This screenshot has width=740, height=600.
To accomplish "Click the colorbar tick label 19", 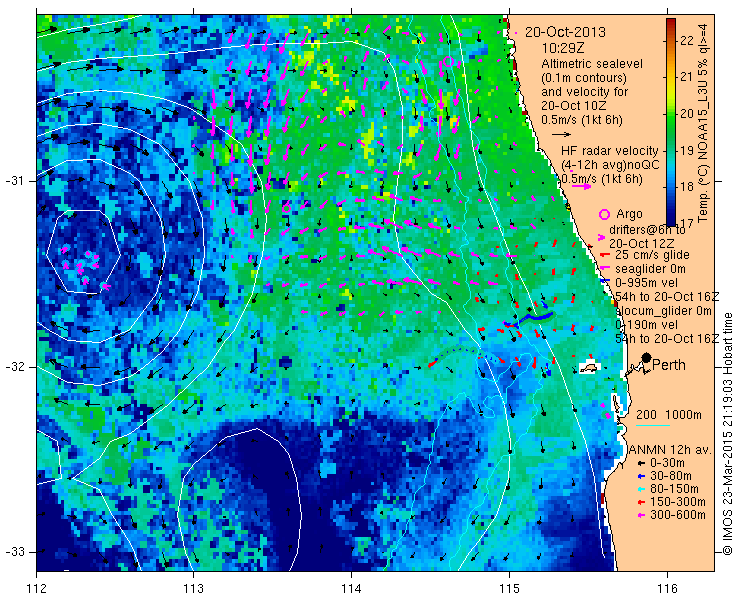I will (686, 151).
